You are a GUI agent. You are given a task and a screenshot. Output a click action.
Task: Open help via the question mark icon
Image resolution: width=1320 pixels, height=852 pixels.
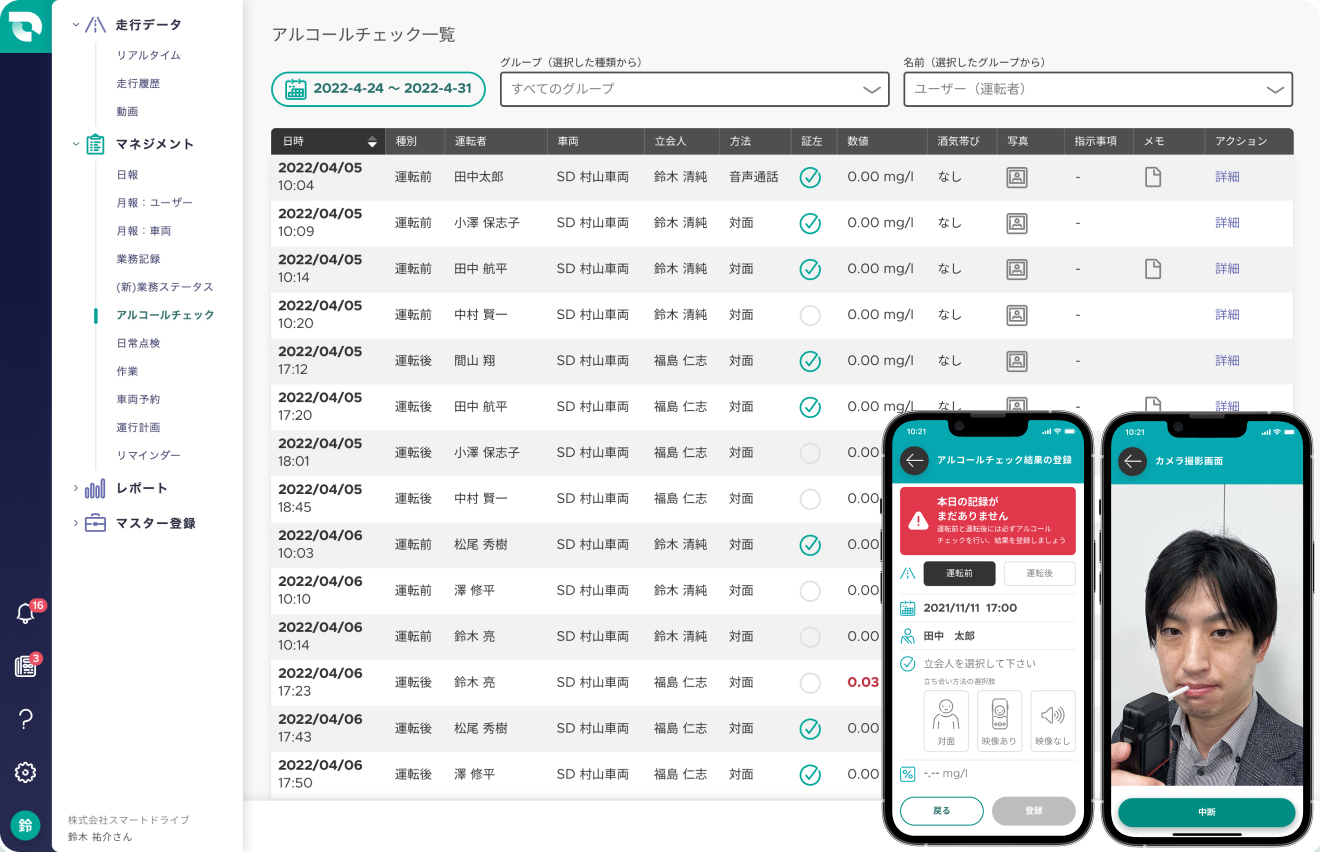[x=25, y=719]
